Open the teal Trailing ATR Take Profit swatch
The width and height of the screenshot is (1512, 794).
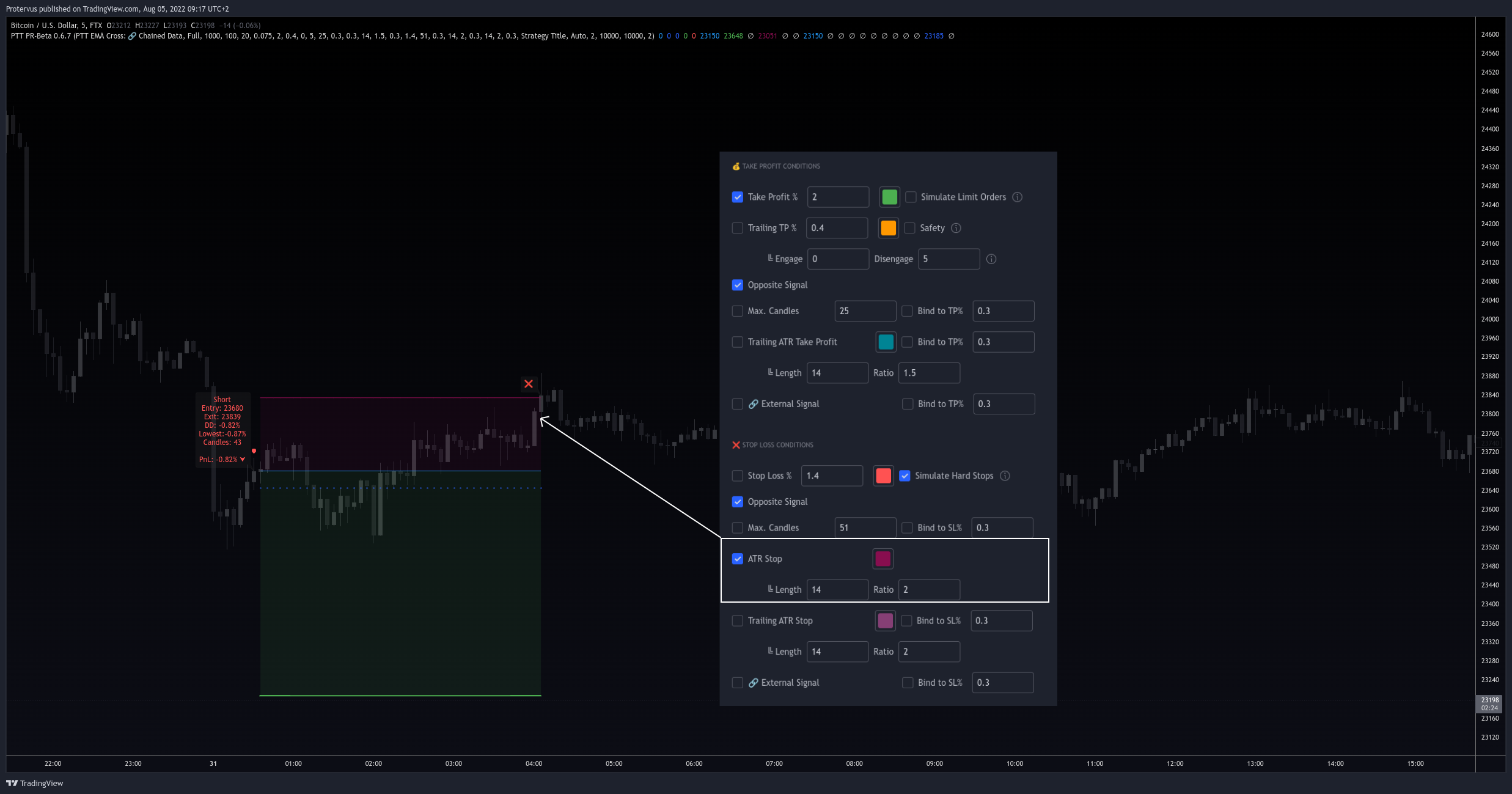[886, 342]
